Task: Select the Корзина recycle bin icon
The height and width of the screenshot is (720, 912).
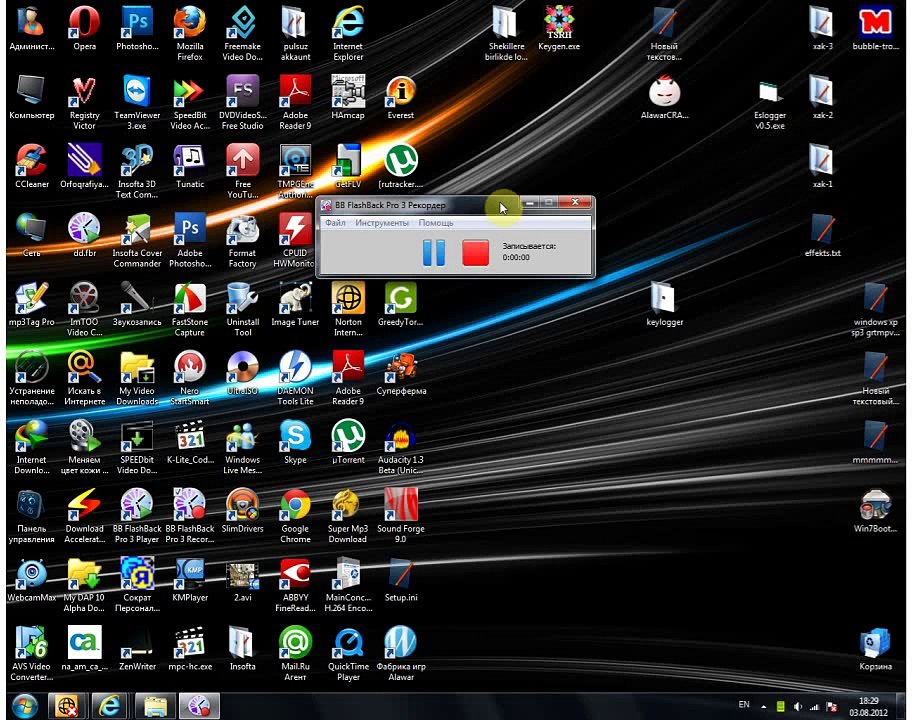Action: pos(875,649)
